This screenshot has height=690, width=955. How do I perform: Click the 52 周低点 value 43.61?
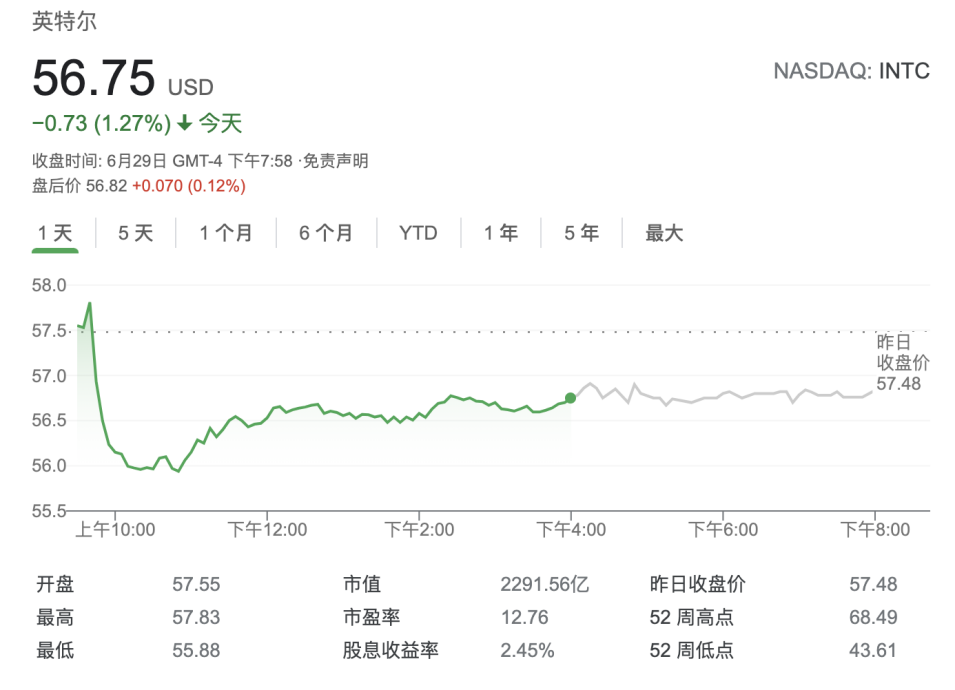click(x=873, y=650)
